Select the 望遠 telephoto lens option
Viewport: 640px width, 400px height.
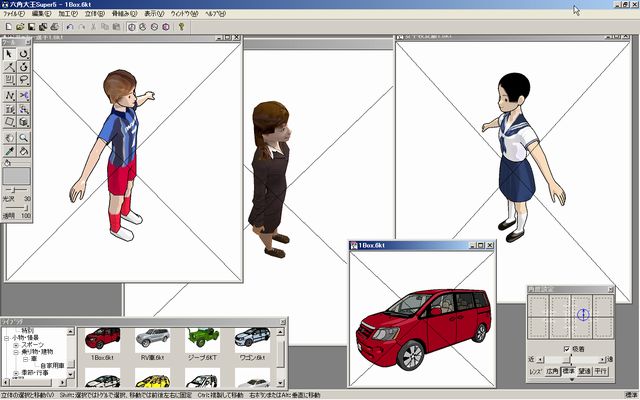585,370
